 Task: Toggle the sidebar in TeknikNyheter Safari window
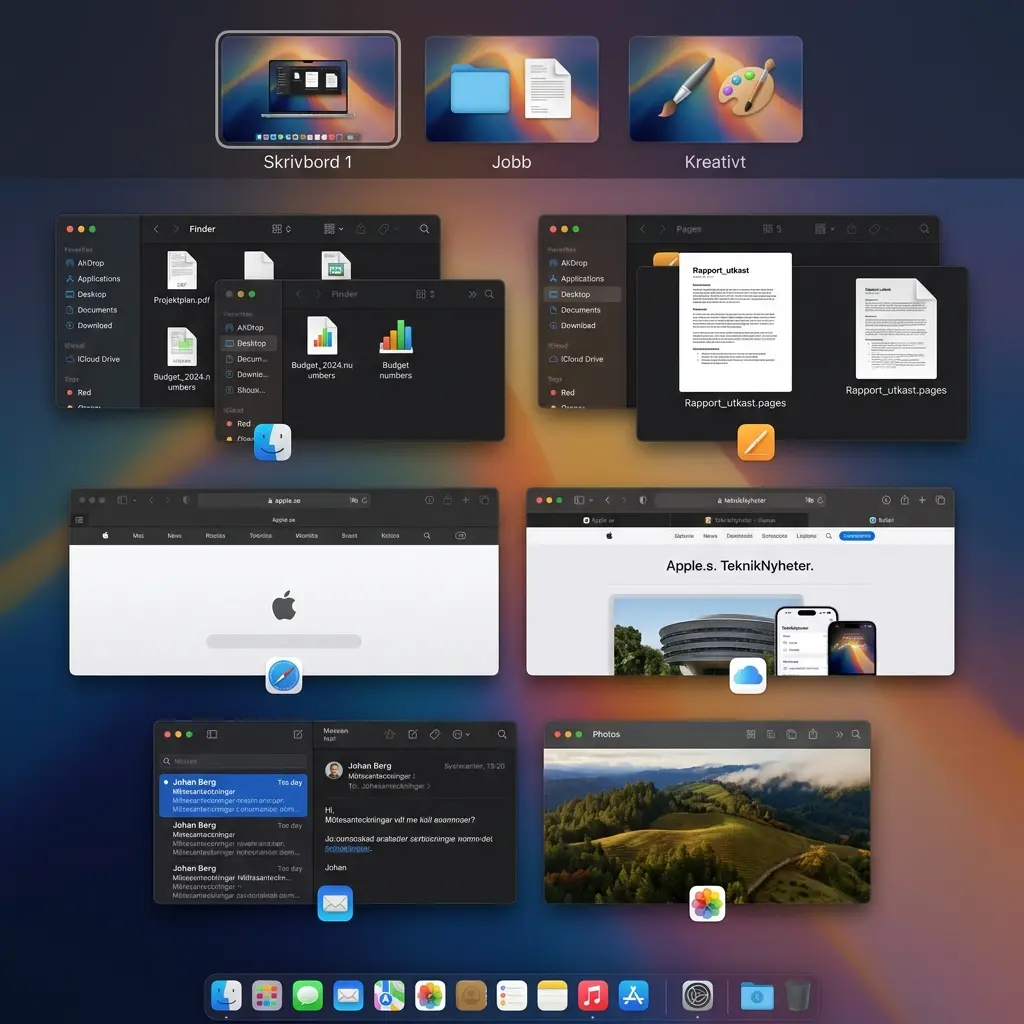click(x=579, y=500)
